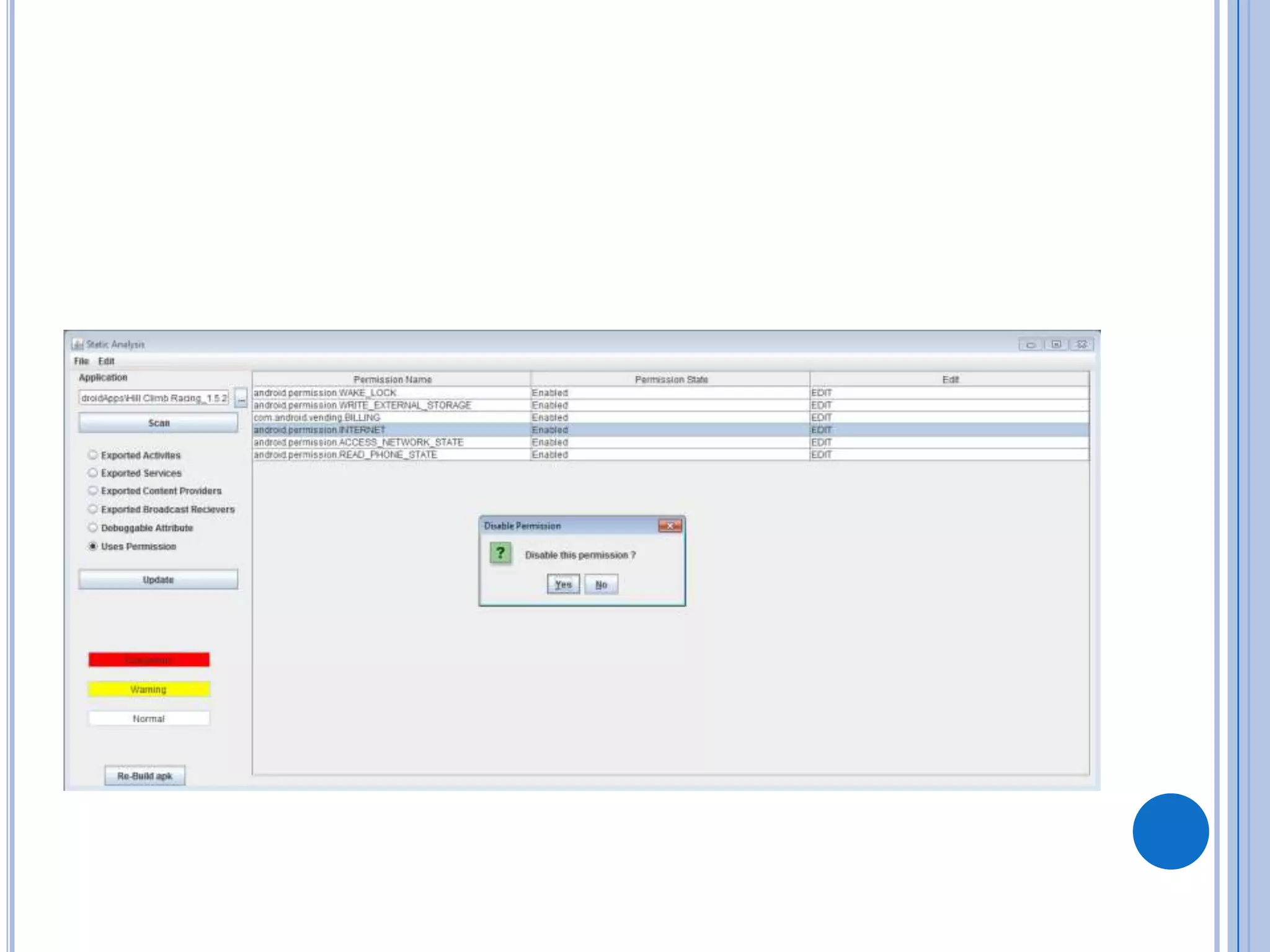1270x952 pixels.
Task: Click the yellow Warning legend swatch
Action: pos(149,689)
